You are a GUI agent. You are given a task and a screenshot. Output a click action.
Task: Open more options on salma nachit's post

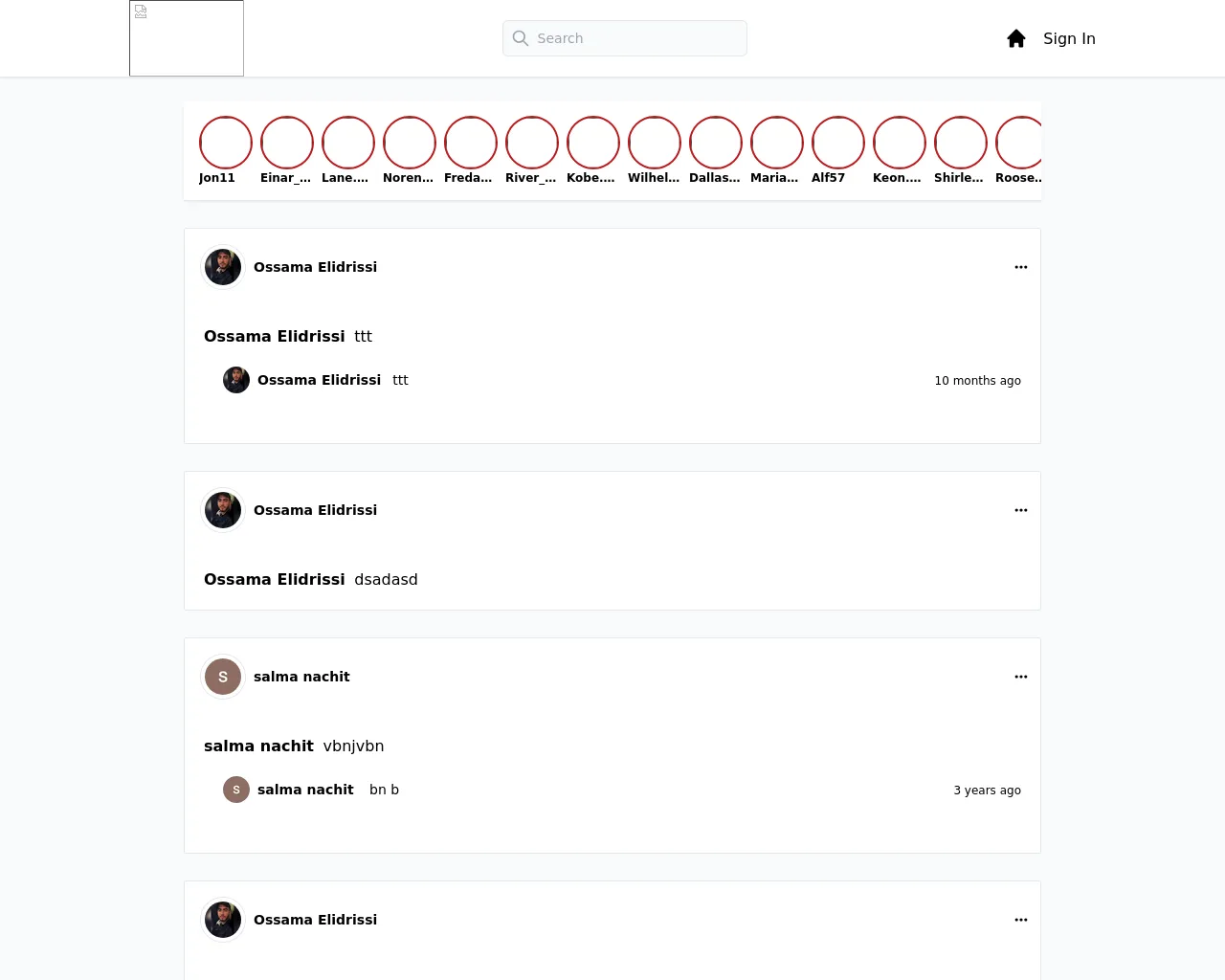point(1021,677)
